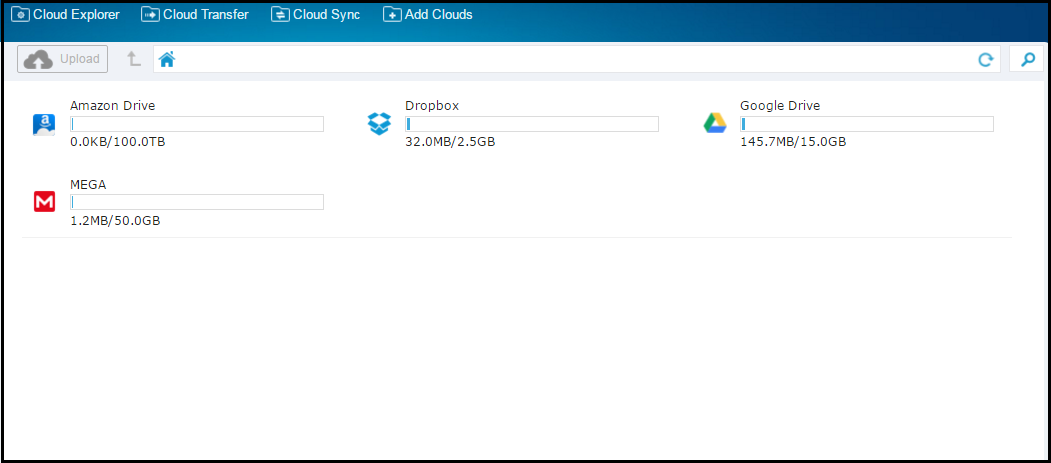
Task: Open the Cloud Sync tab
Action: [x=315, y=15]
